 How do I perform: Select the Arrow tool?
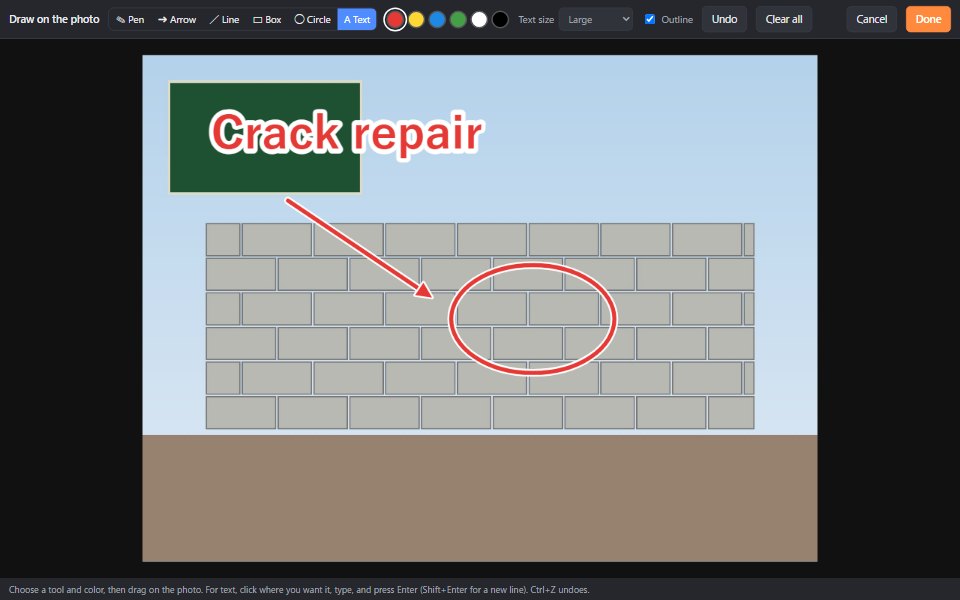[177, 20]
